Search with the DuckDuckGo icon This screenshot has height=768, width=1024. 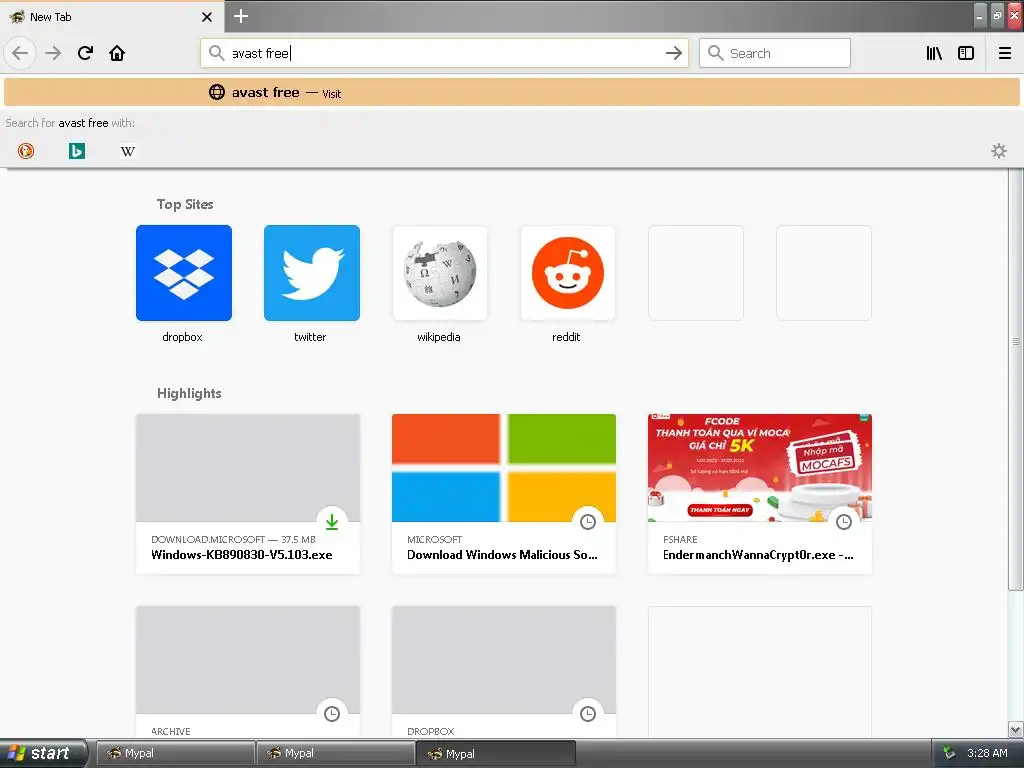pyautogui.click(x=26, y=151)
